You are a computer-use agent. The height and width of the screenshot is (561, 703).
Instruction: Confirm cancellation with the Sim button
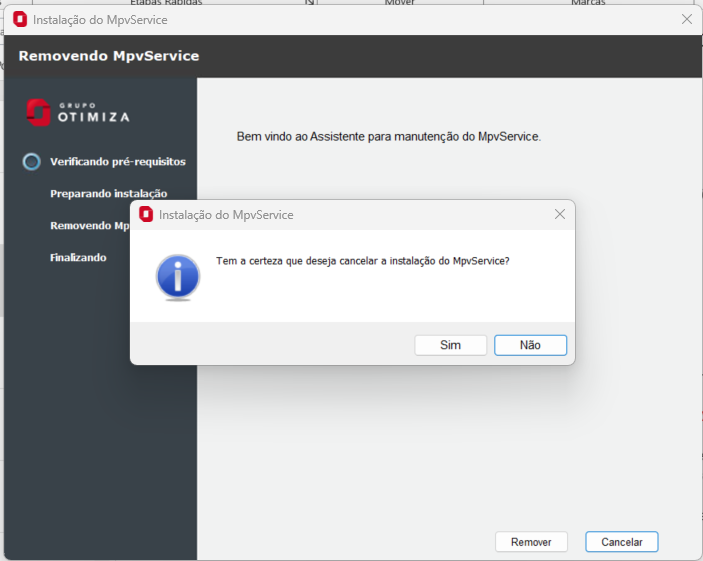click(450, 345)
